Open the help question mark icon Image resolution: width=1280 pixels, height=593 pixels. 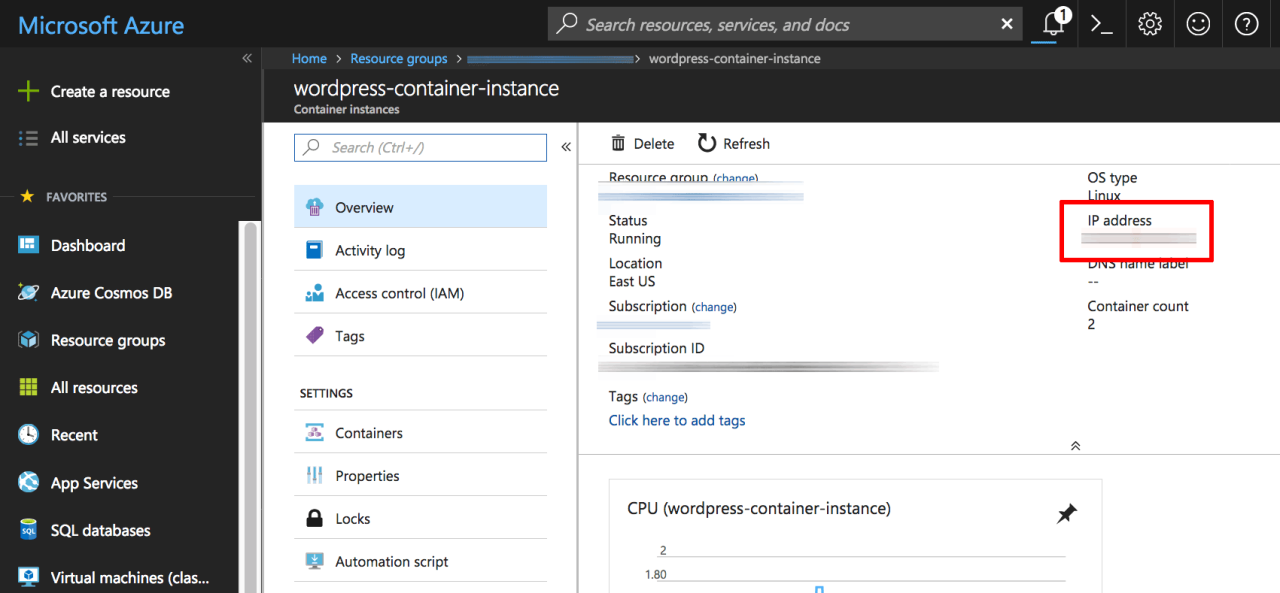coord(1246,25)
